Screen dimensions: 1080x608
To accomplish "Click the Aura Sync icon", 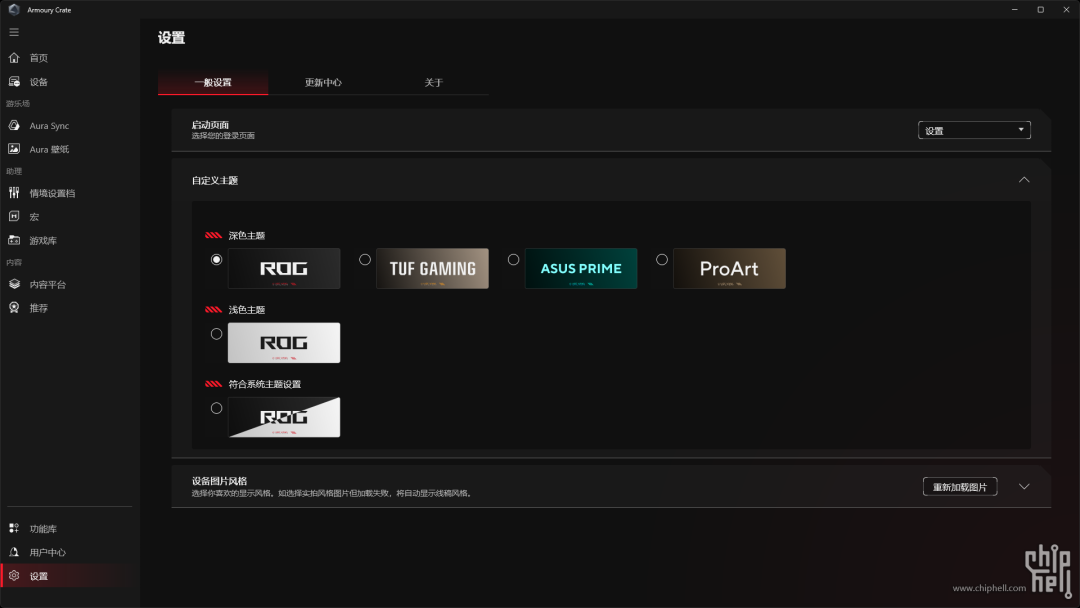I will coord(14,125).
